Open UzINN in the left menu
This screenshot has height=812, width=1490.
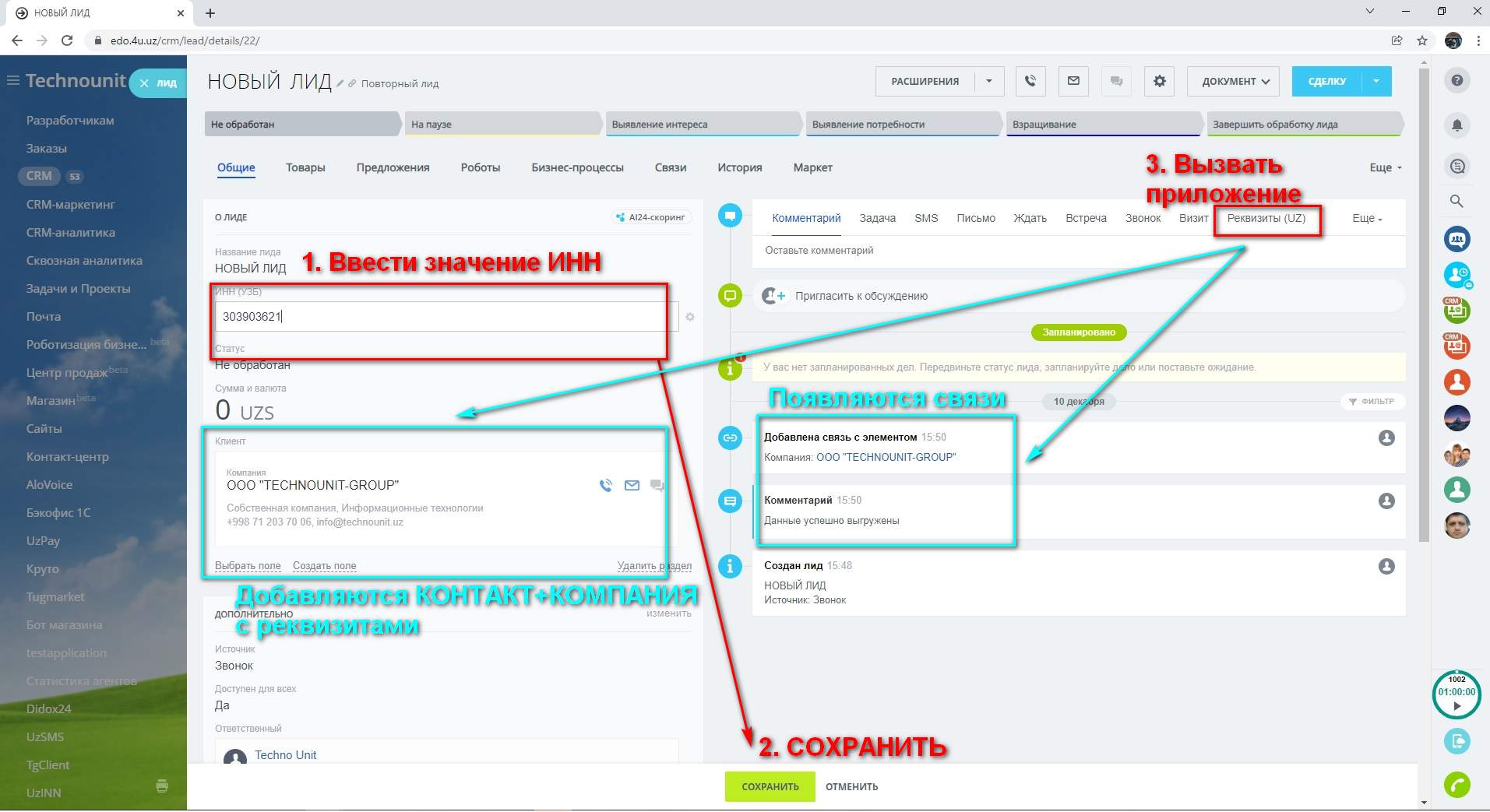[44, 793]
